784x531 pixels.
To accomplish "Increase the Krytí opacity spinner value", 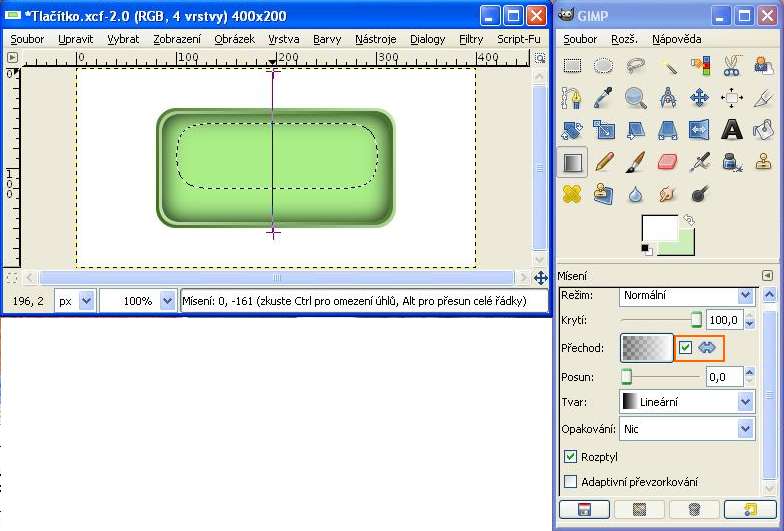I will coord(749,316).
